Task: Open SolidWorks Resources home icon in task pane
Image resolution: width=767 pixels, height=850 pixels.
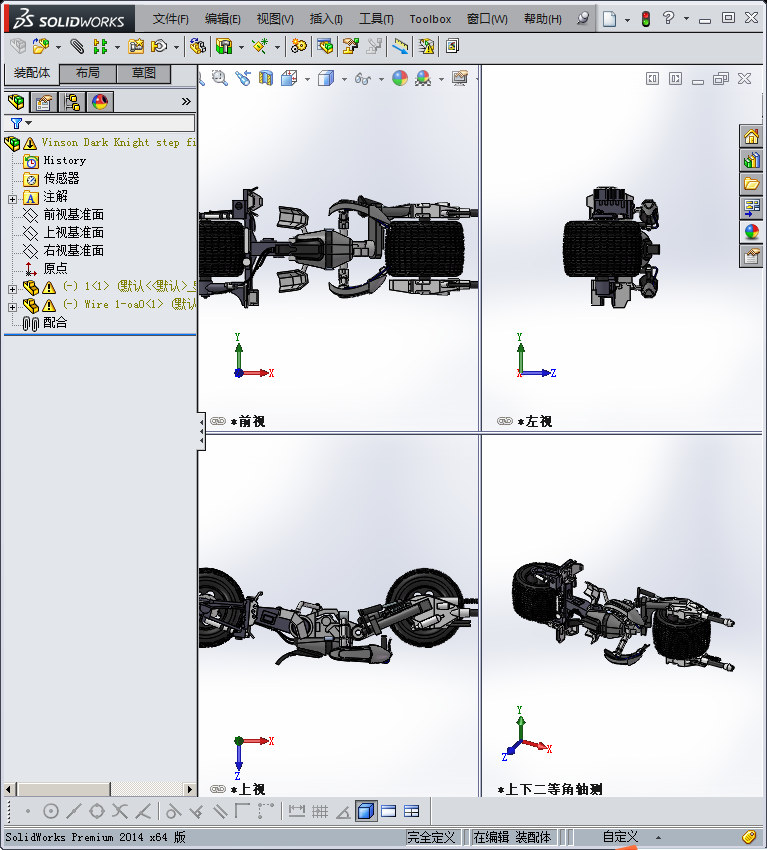Action: tap(751, 137)
